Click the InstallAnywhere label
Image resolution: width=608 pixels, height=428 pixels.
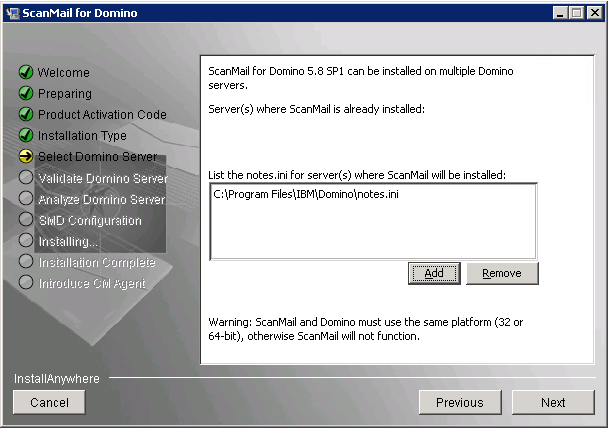point(57,378)
